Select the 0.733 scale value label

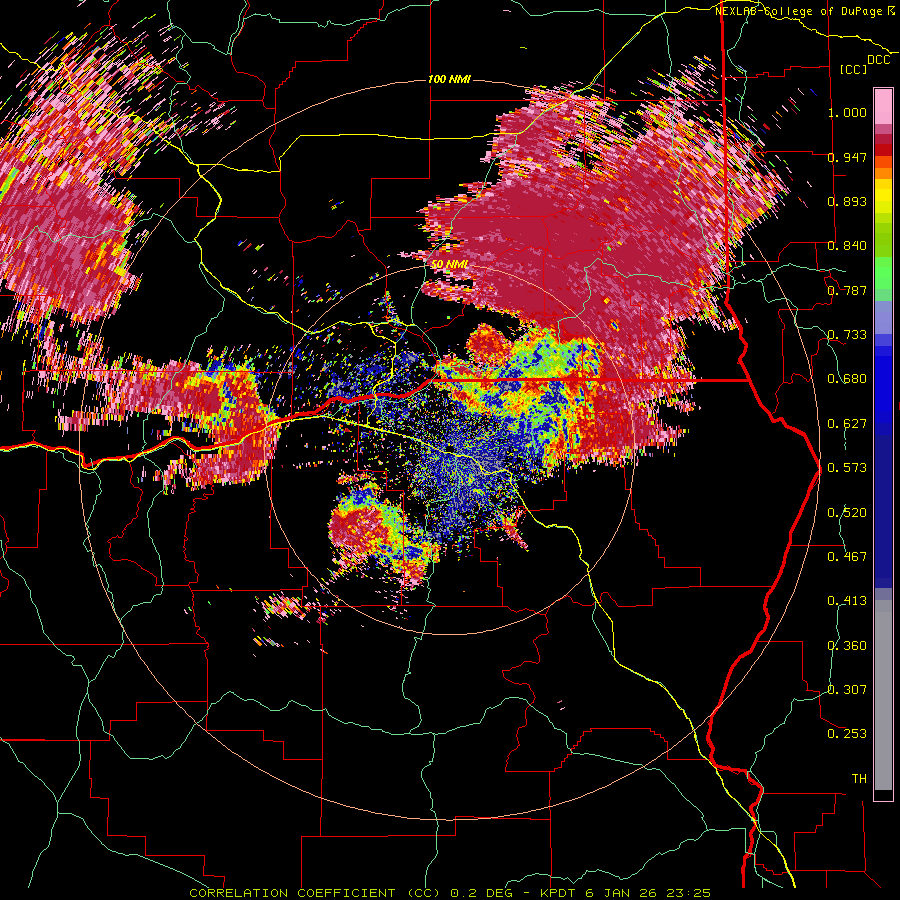(x=847, y=335)
